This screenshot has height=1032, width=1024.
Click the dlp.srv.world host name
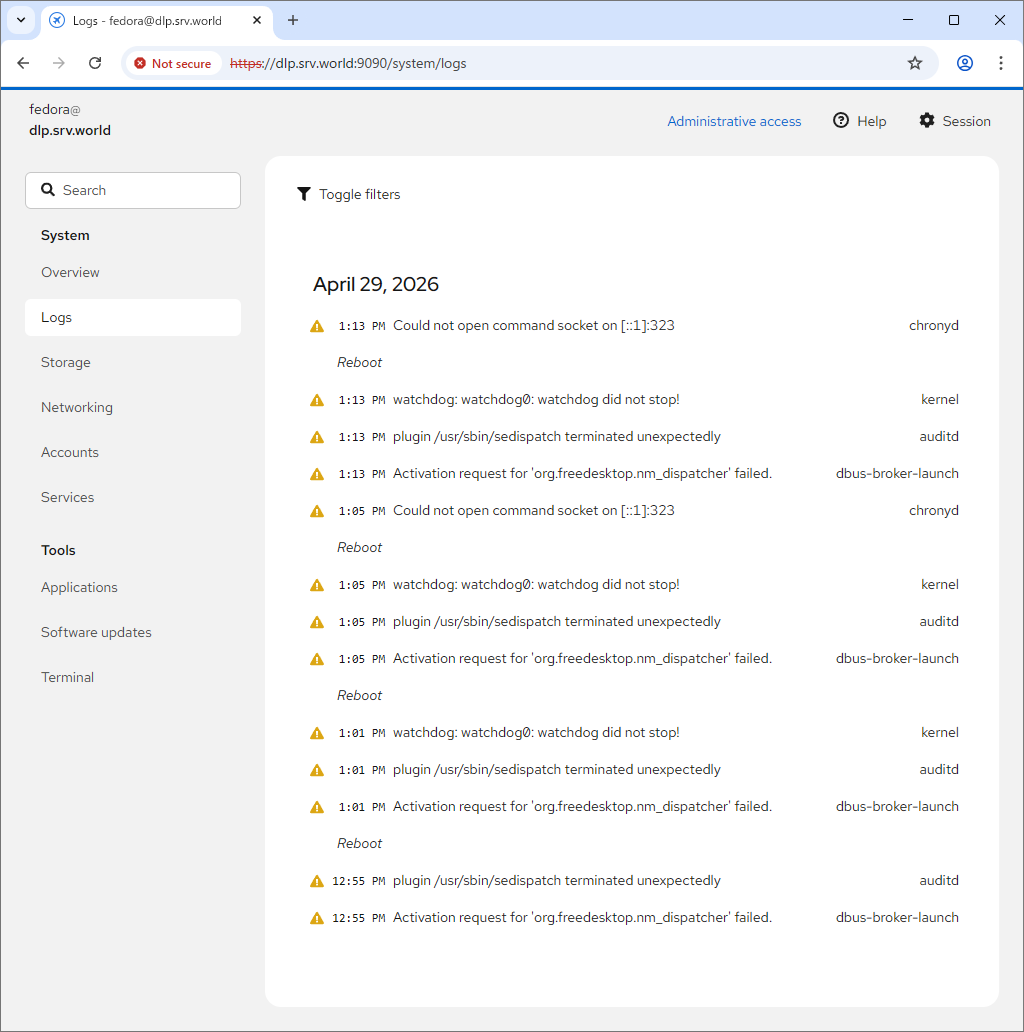(70, 130)
